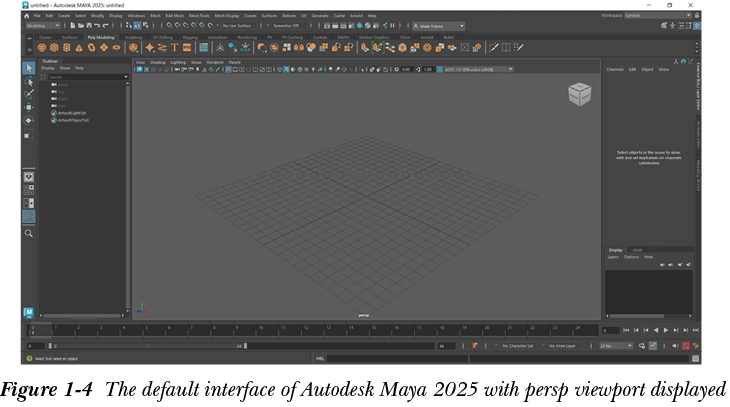Click Shading in viewport panel menu

click(158, 62)
